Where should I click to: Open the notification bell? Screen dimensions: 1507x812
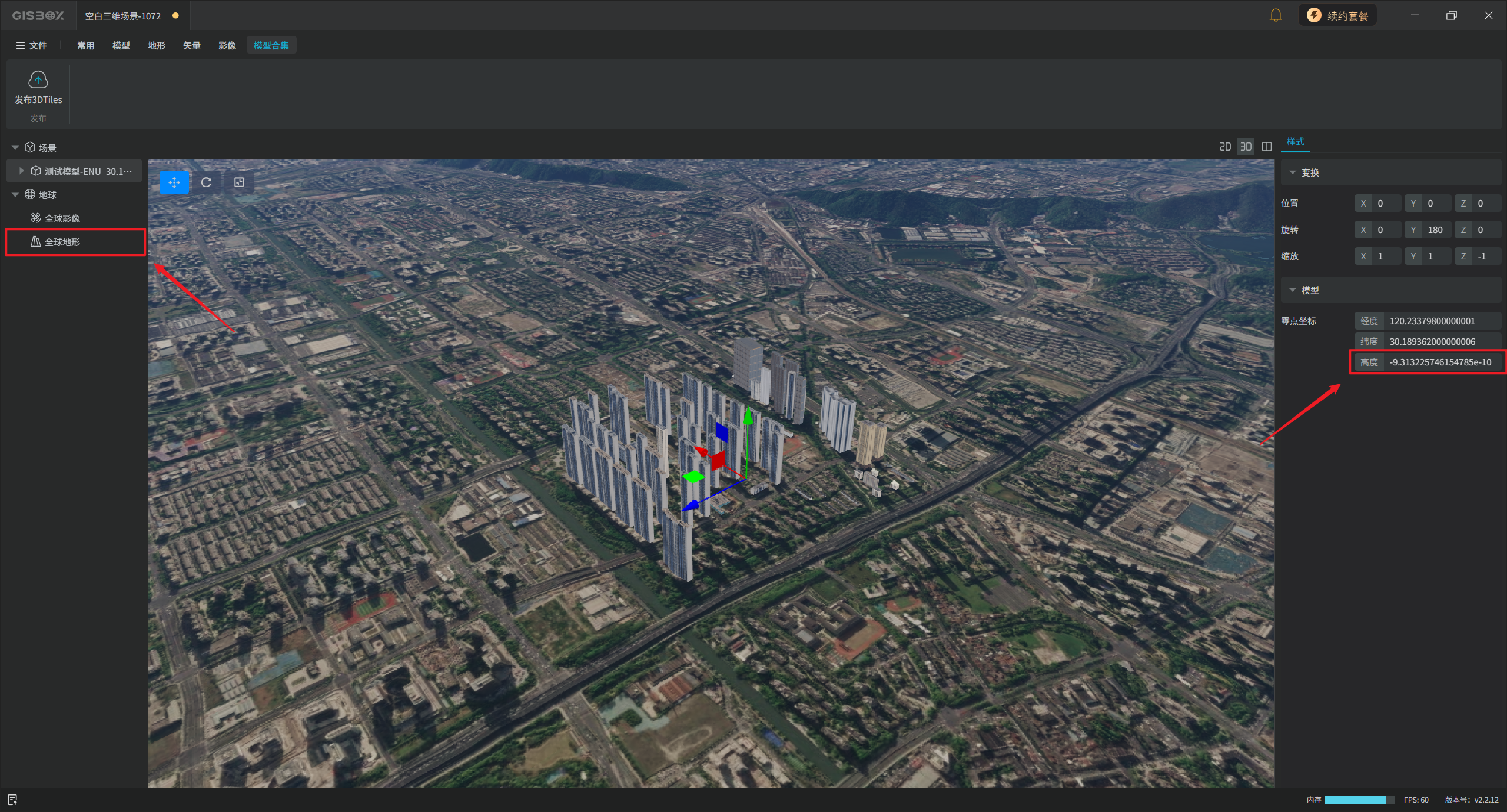coord(1276,15)
